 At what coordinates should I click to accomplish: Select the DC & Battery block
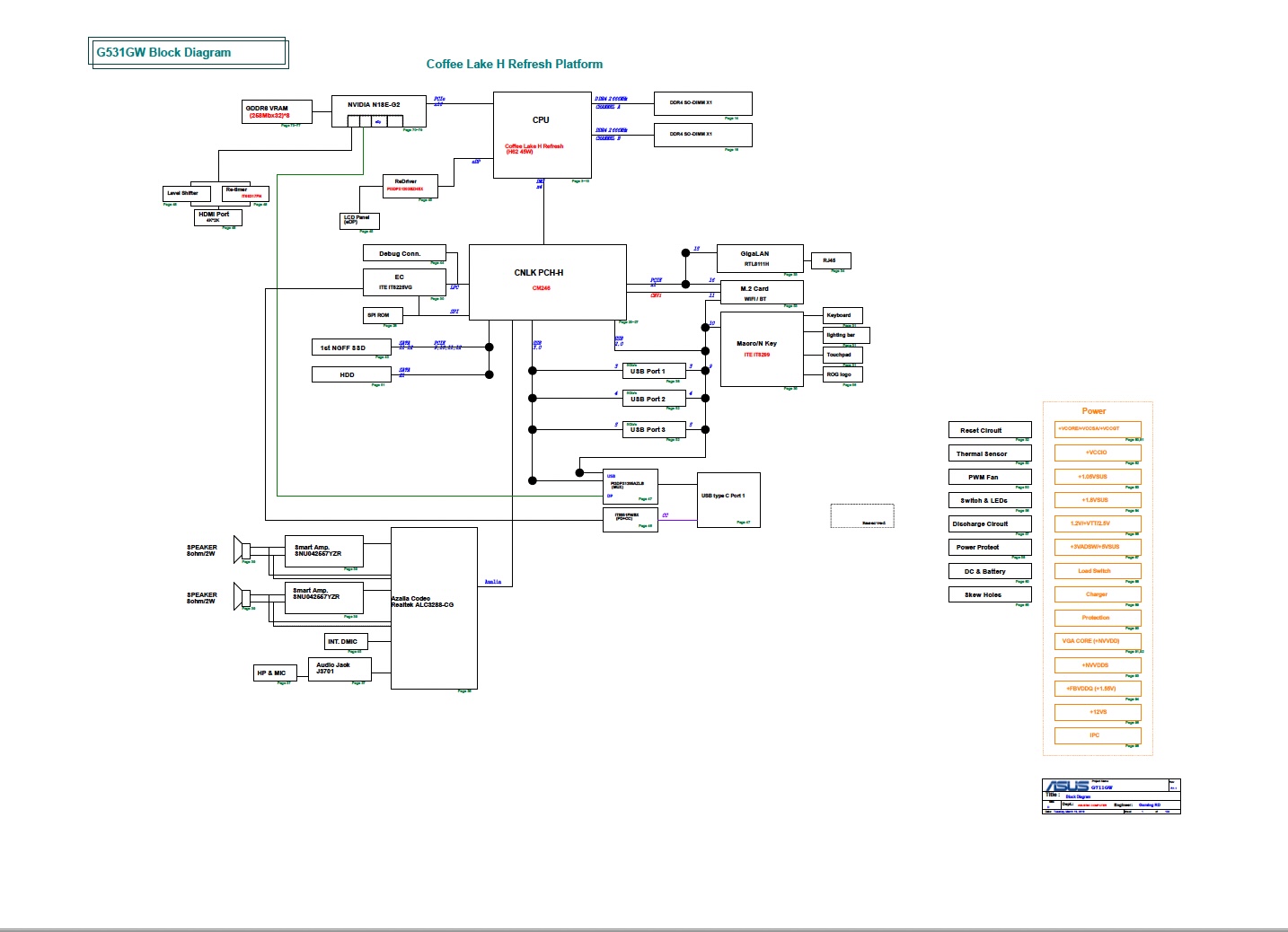(990, 571)
